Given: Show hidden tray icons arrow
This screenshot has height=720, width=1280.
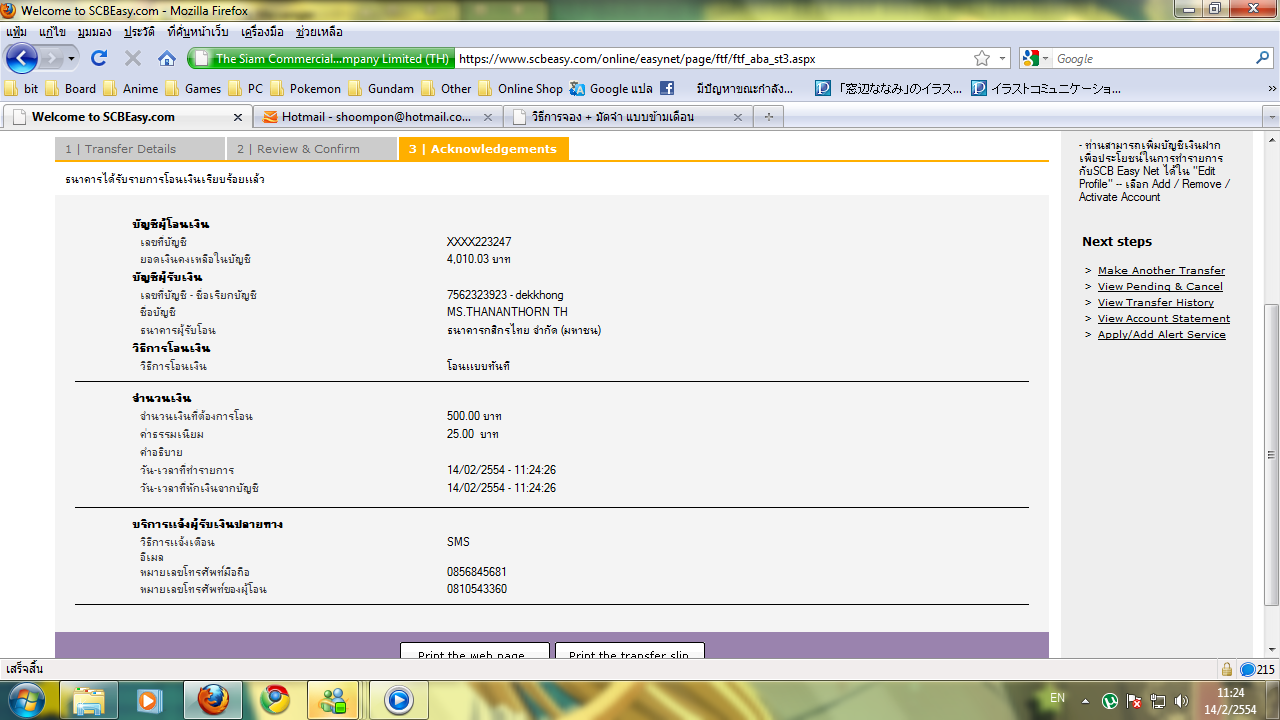Looking at the screenshot, I should 1086,701.
